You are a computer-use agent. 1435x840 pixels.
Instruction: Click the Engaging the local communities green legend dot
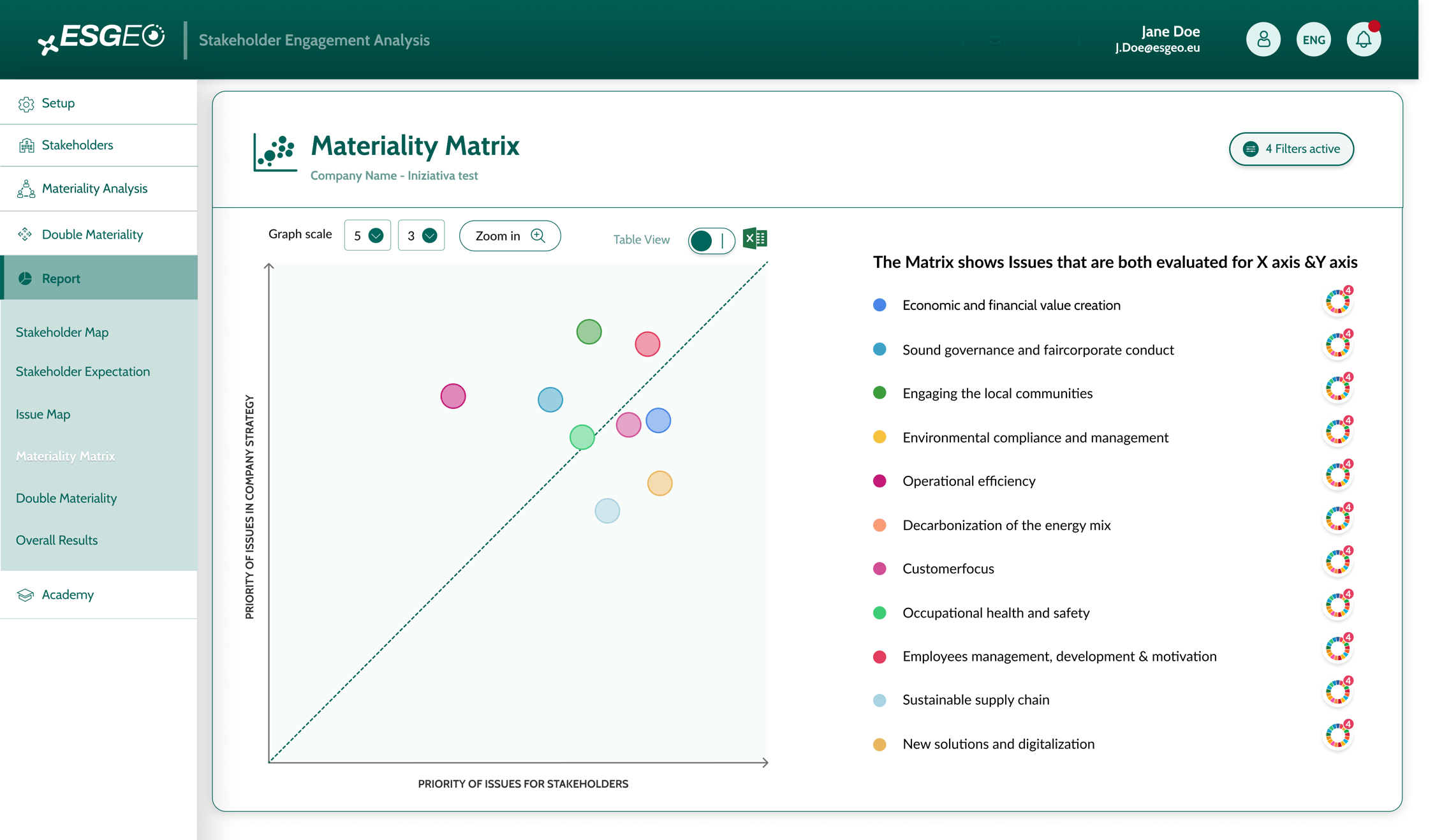point(879,393)
